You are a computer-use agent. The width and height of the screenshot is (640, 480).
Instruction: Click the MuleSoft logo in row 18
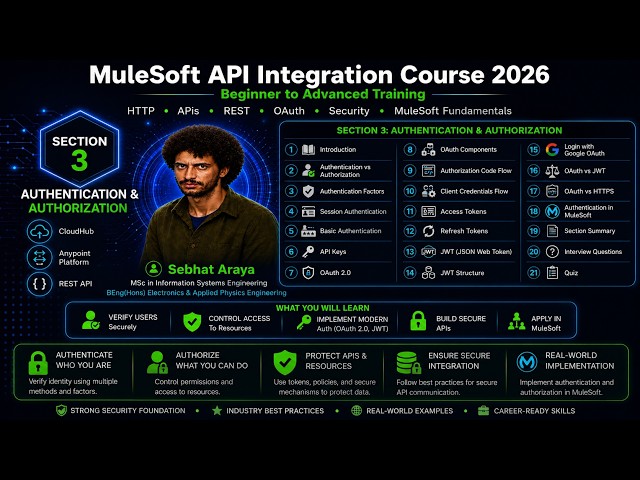pyautogui.click(x=552, y=211)
